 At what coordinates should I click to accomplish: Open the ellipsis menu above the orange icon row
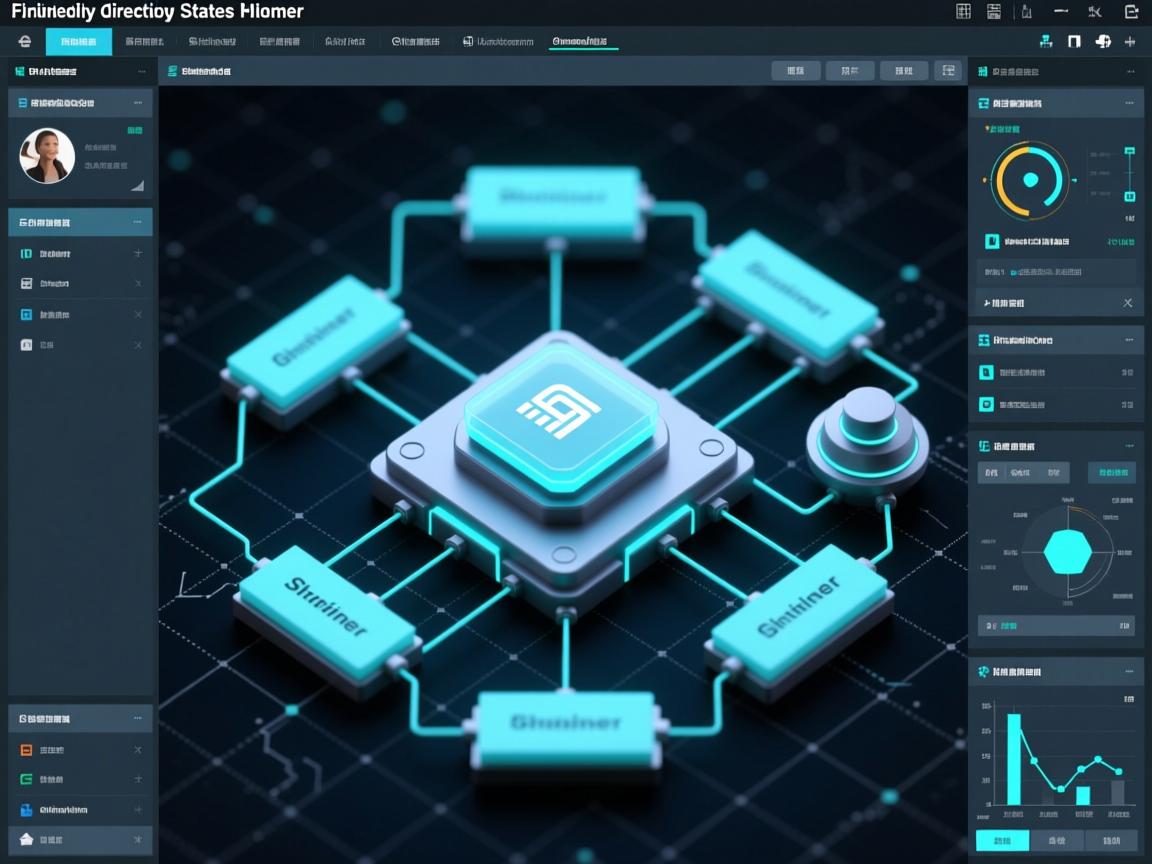[x=137, y=718]
